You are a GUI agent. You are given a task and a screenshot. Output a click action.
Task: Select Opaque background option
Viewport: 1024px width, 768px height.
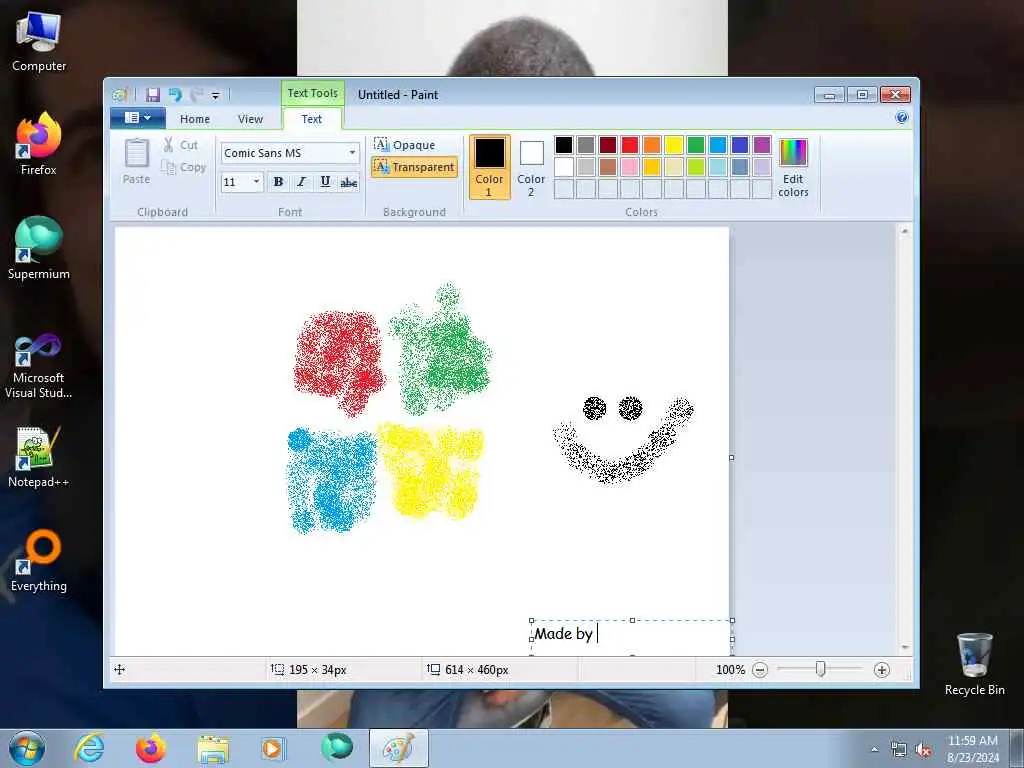(405, 144)
